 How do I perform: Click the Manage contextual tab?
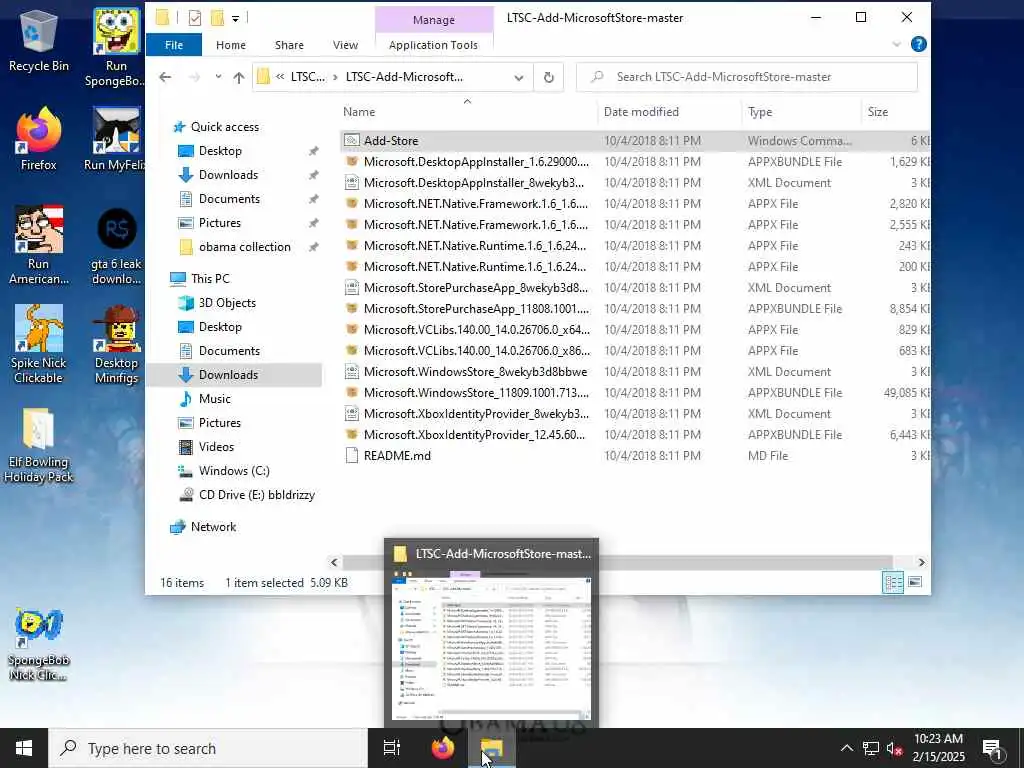coord(434,20)
